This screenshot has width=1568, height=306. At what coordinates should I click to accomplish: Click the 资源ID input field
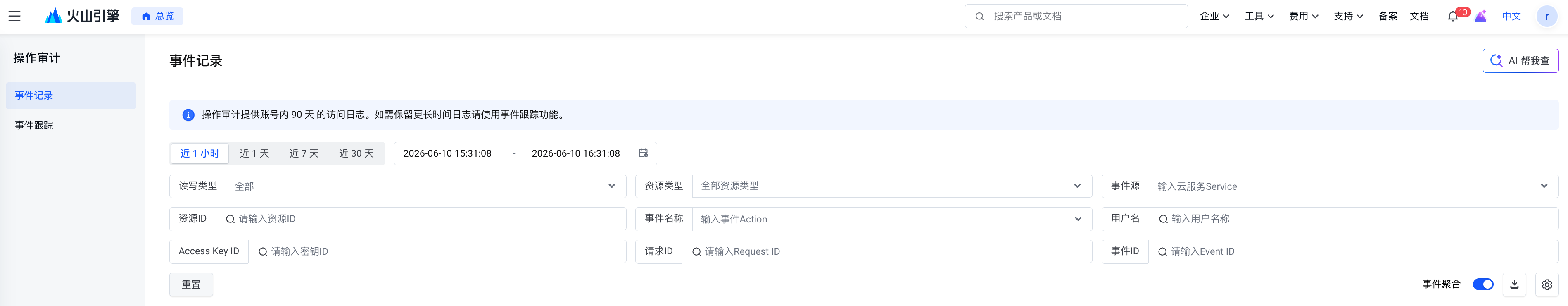[421, 219]
